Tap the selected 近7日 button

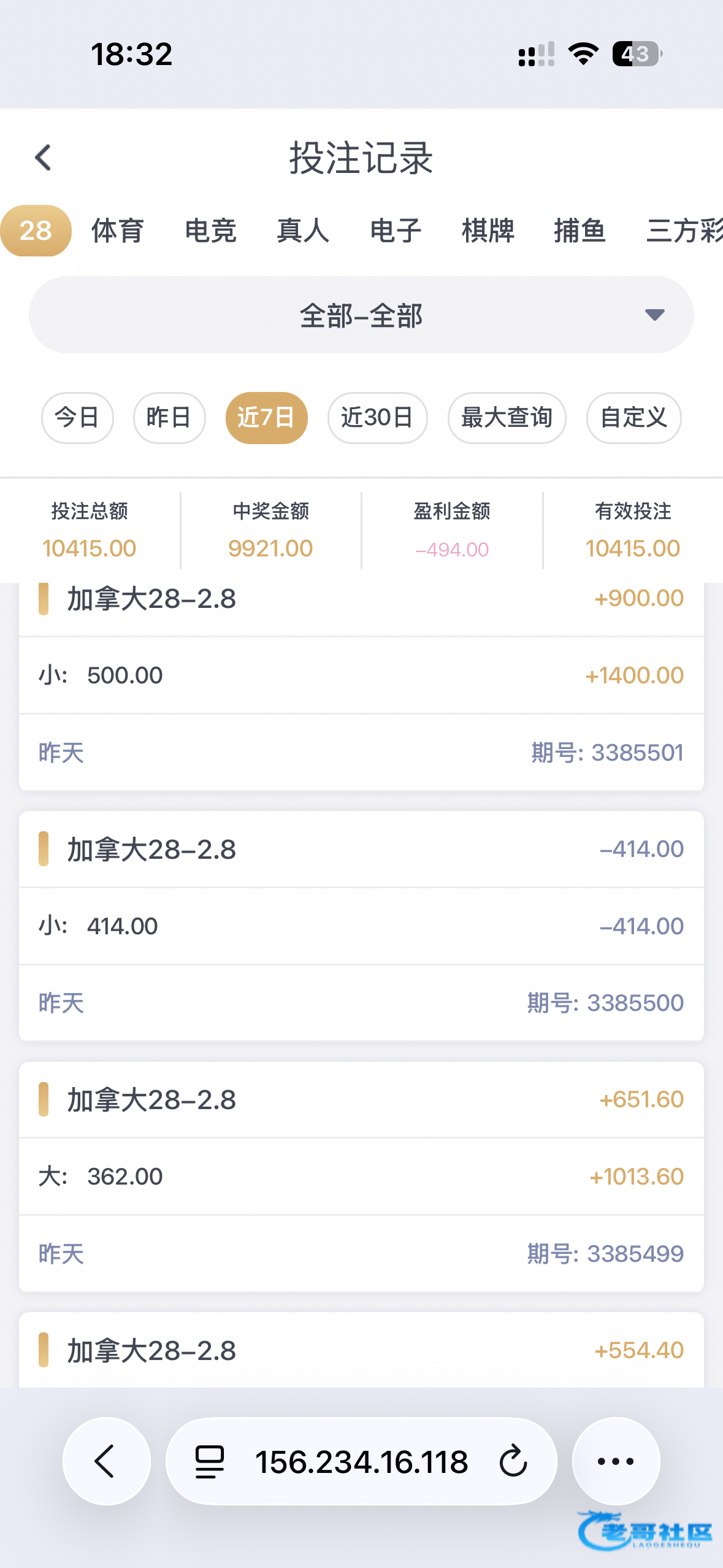[266, 418]
